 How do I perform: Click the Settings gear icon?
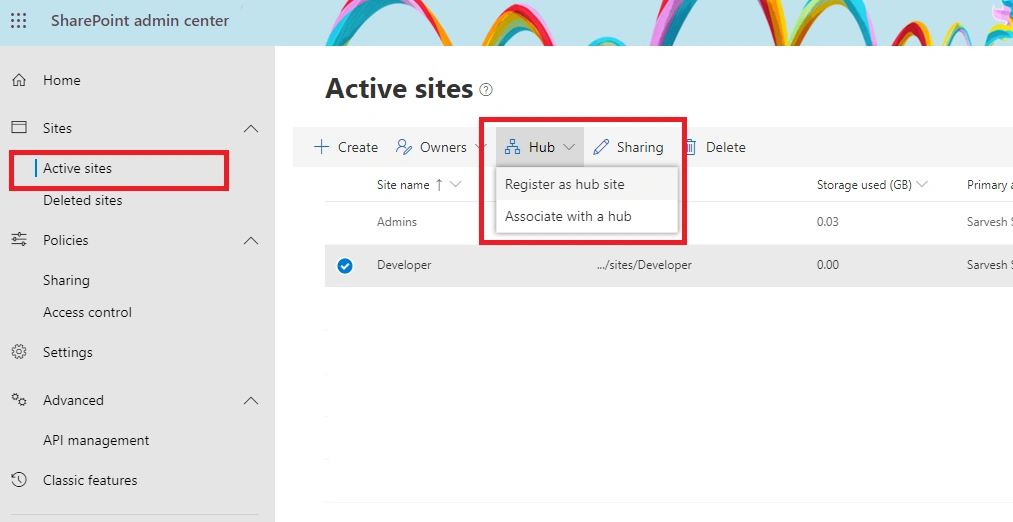(19, 352)
